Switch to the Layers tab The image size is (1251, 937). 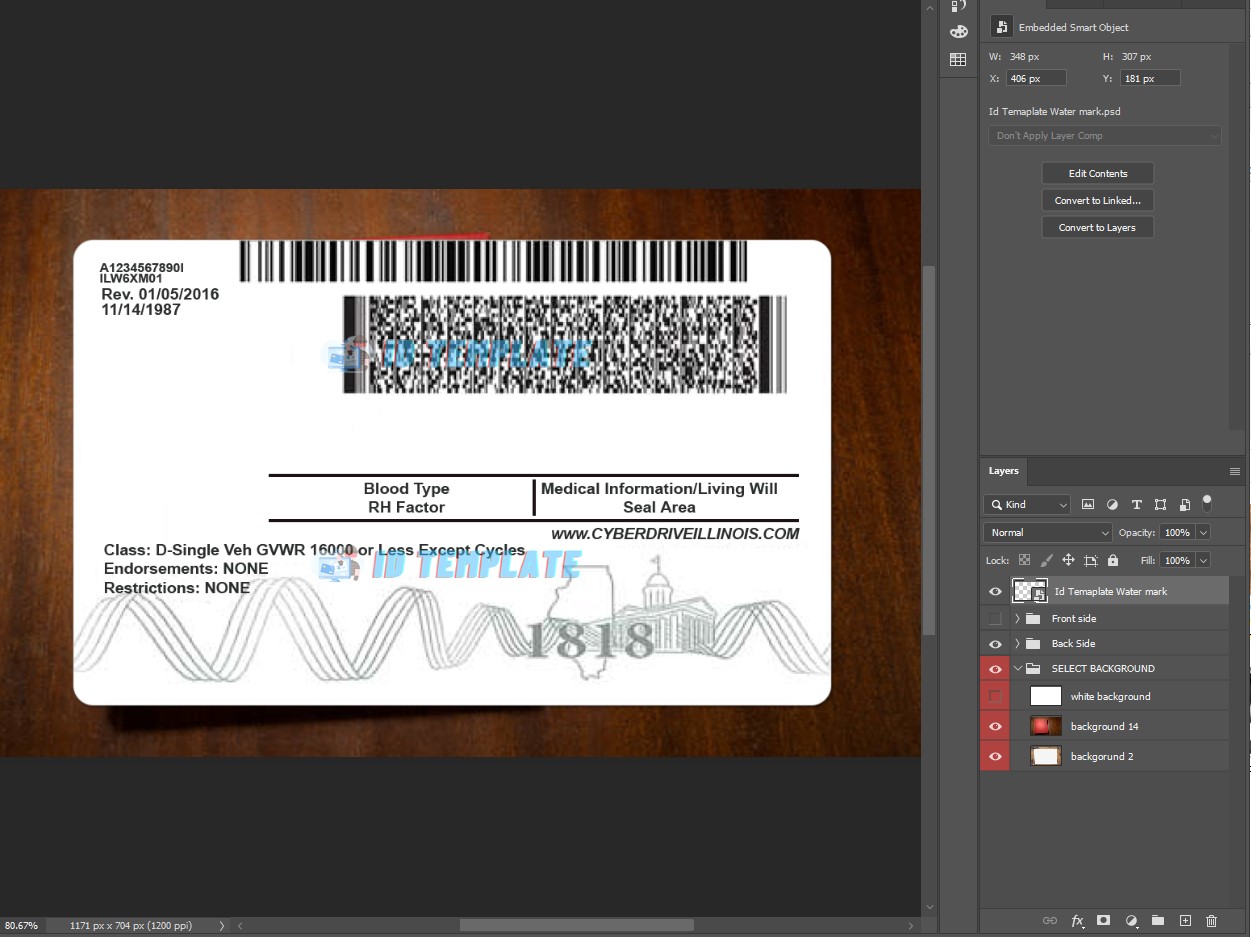(1004, 471)
